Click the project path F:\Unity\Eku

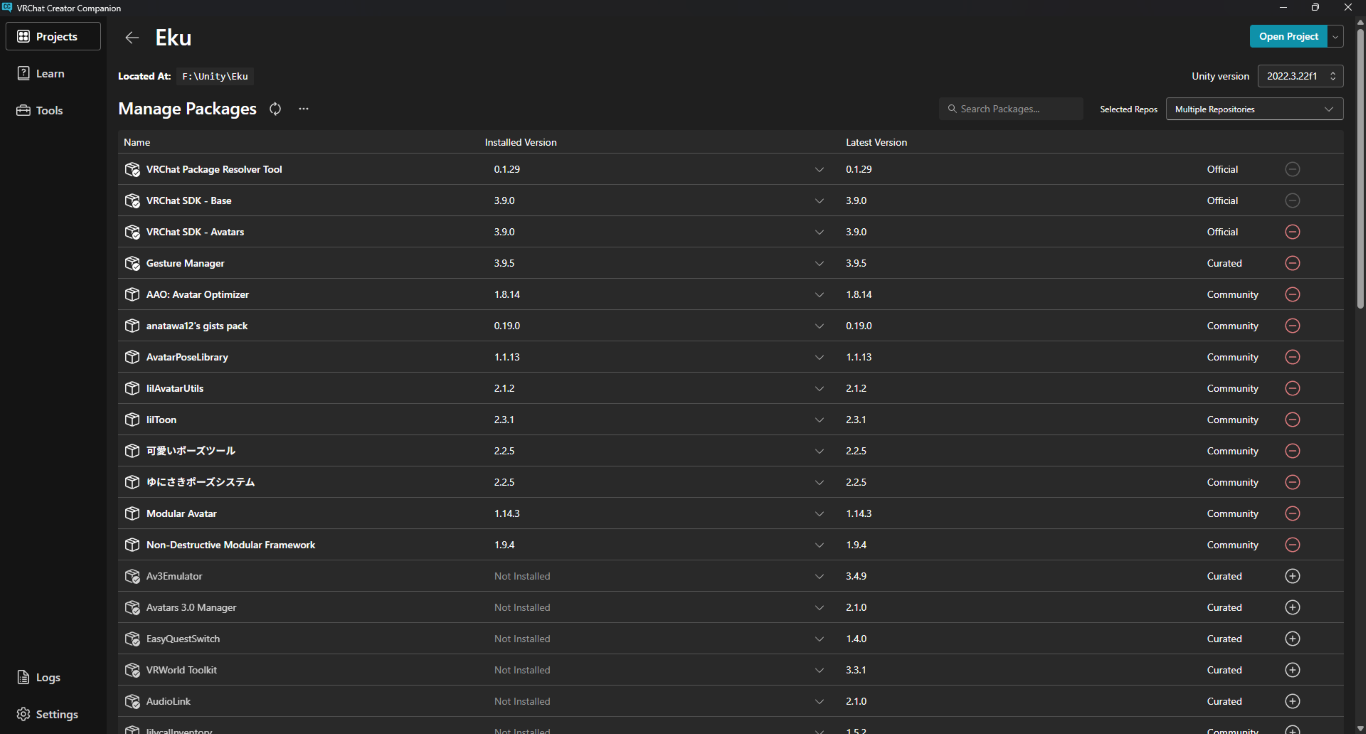215,76
